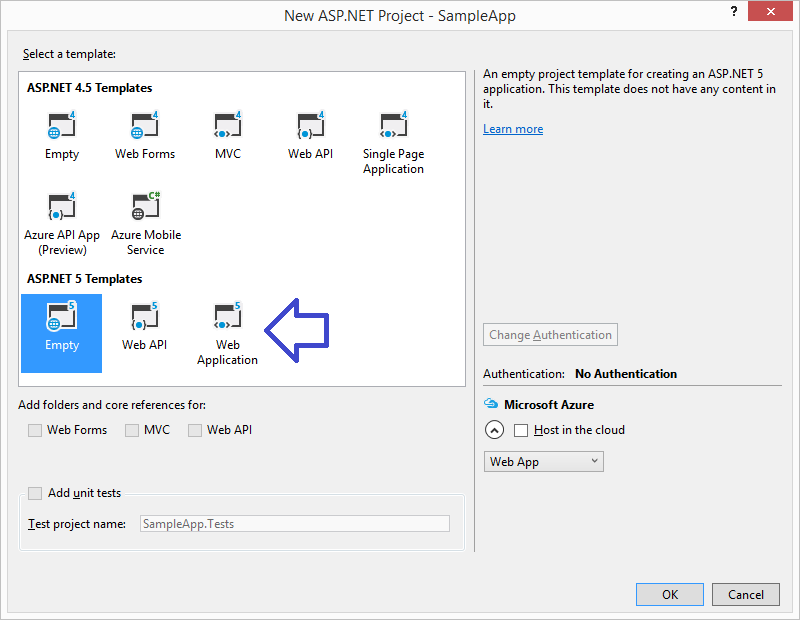Click the Authentication: label
Viewport: 800px width, 620px height.
tap(524, 374)
